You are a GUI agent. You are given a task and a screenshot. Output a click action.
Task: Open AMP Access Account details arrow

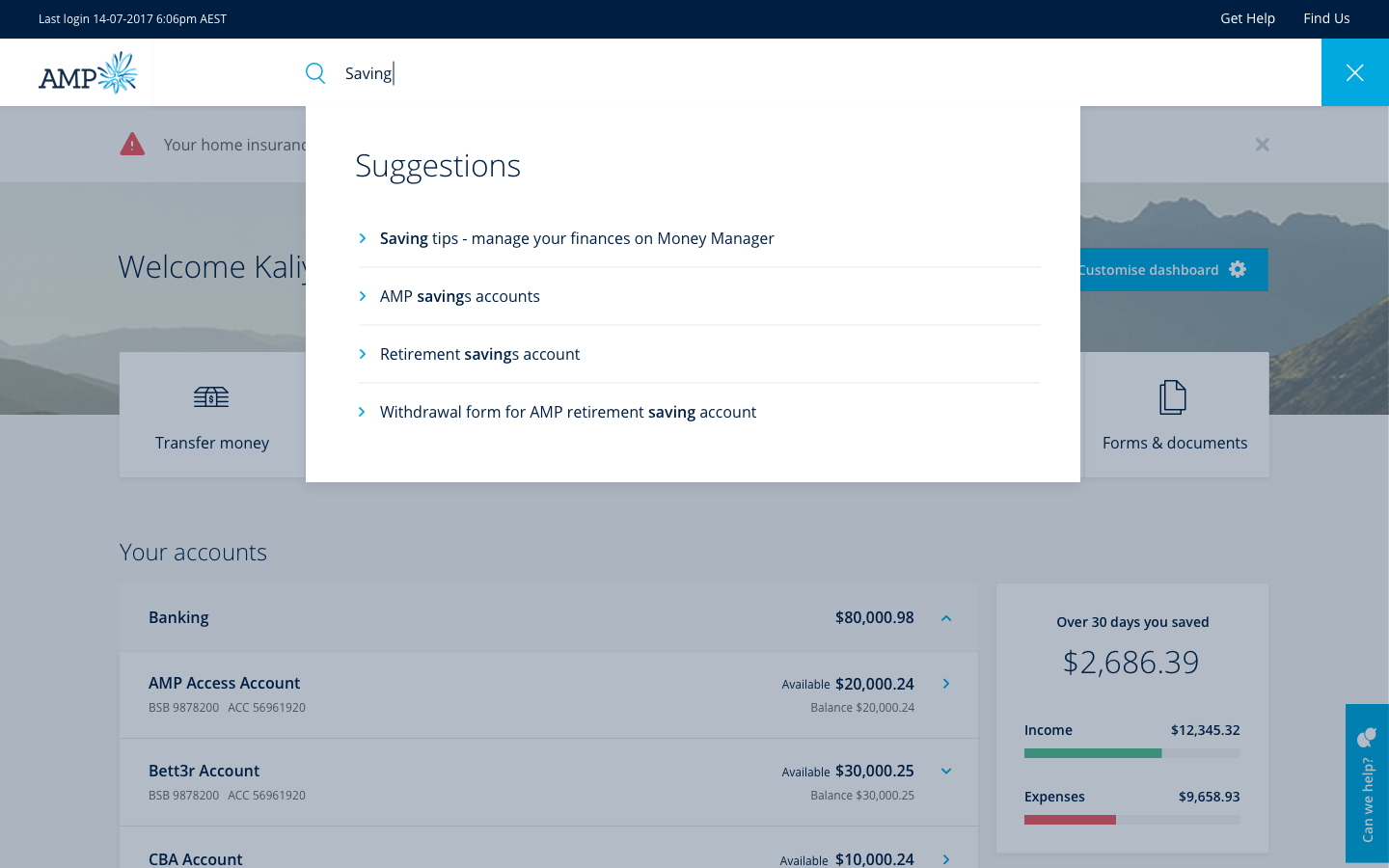pos(946,684)
